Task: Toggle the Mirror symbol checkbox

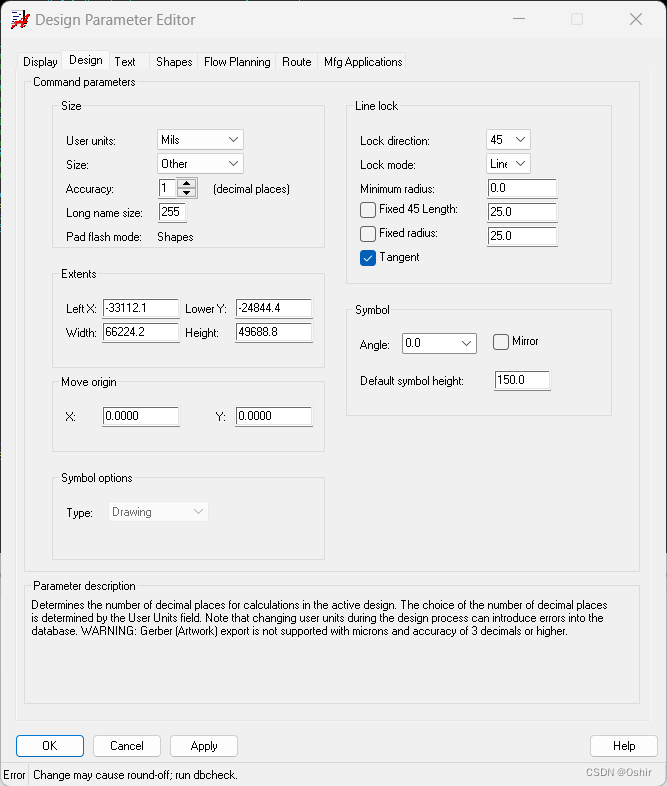Action: coord(501,342)
